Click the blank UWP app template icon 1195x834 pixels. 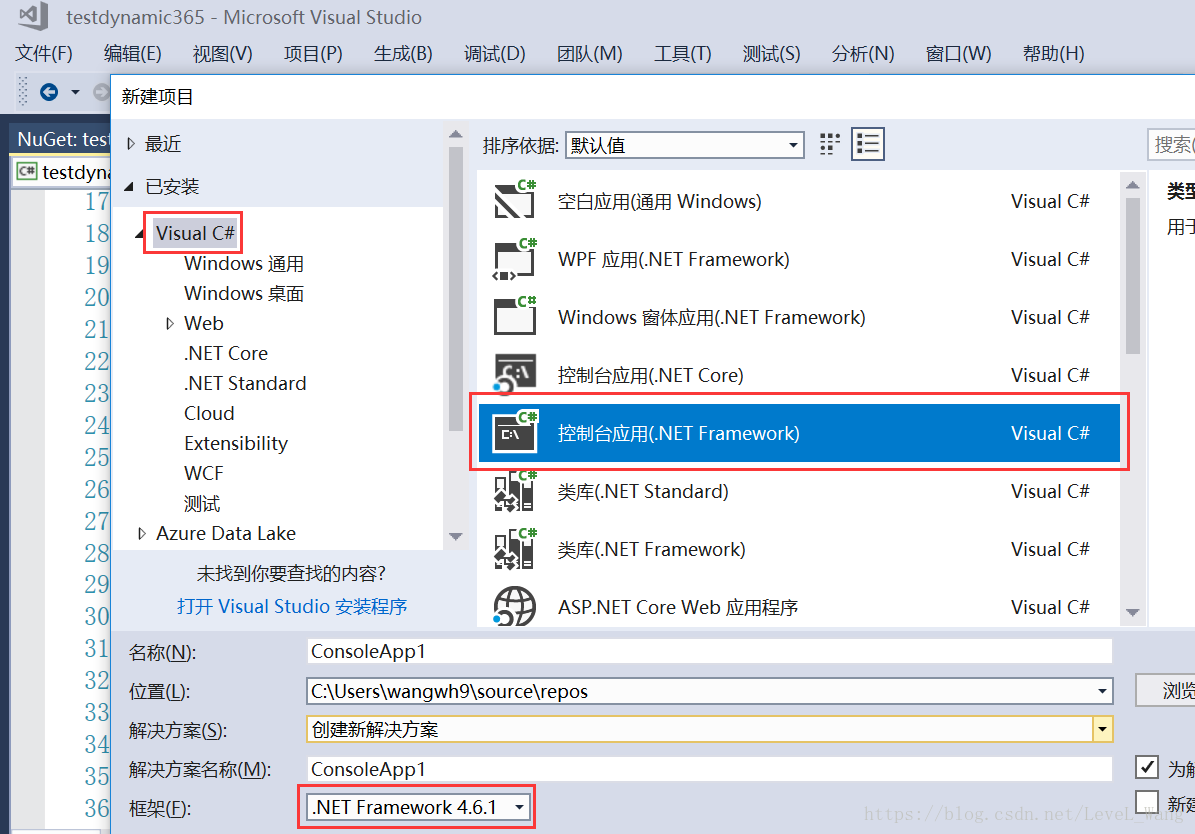(x=515, y=201)
